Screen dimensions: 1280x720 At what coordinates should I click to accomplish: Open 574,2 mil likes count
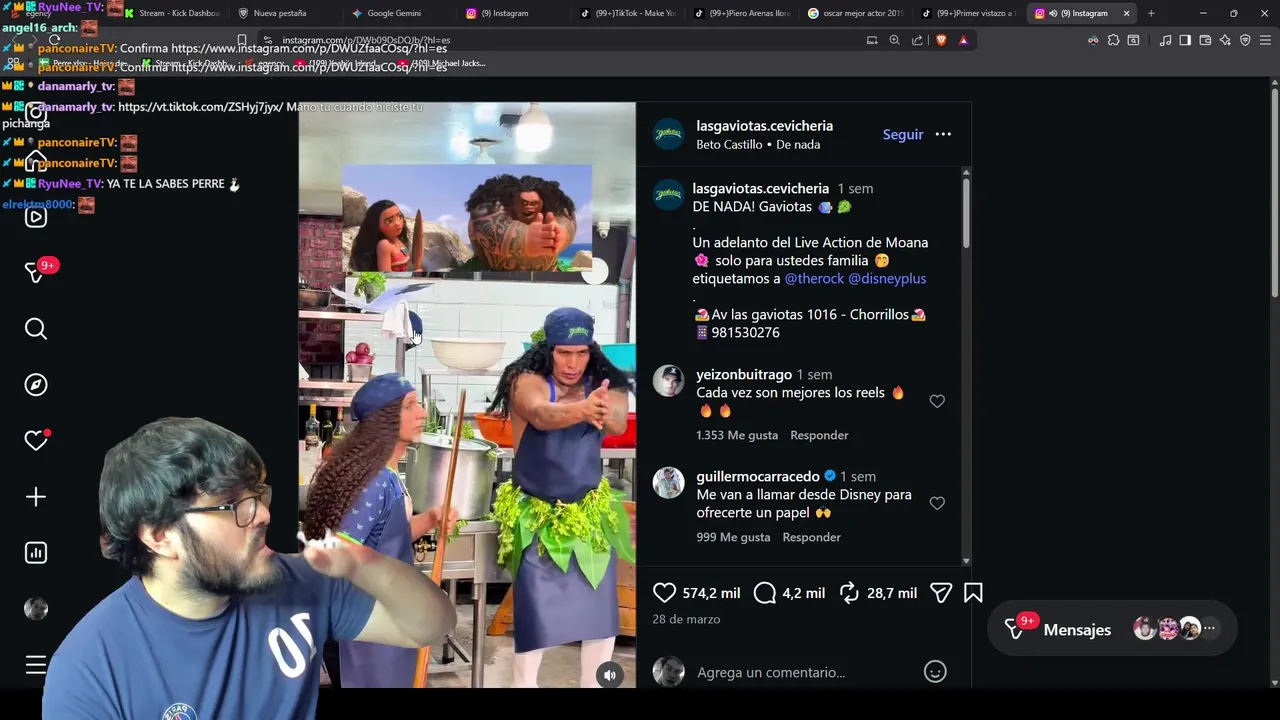(711, 593)
